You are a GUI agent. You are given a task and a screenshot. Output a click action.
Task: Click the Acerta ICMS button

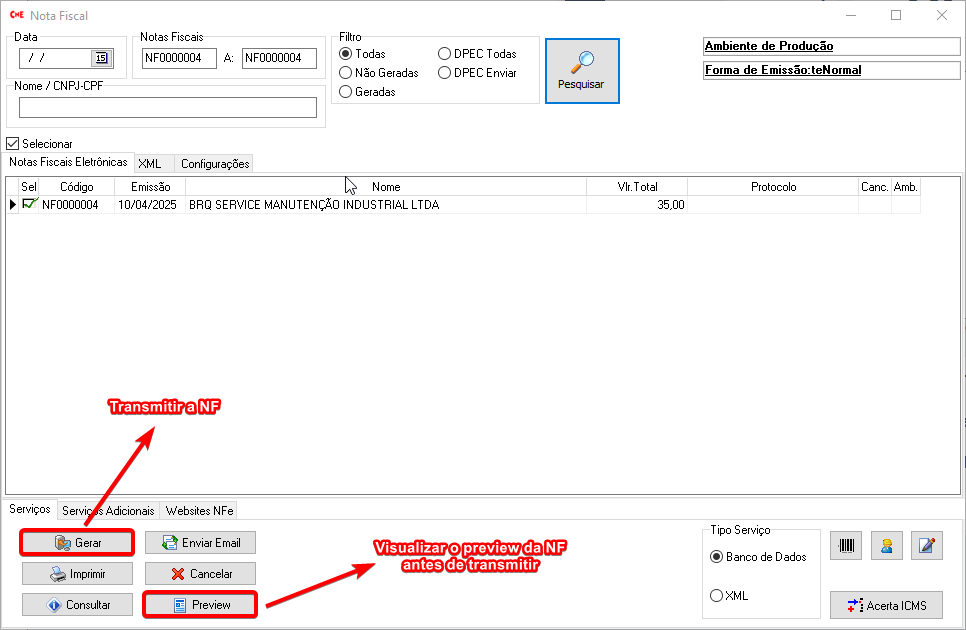886,605
